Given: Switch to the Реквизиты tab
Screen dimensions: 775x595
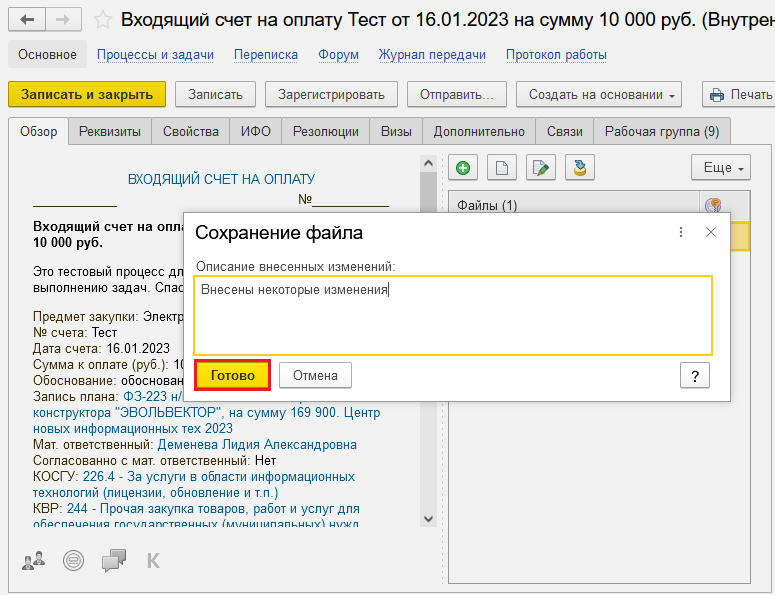Looking at the screenshot, I should coord(110,132).
